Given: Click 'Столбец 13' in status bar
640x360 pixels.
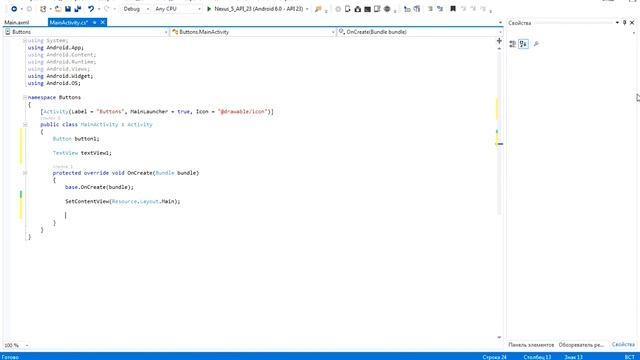Looking at the screenshot, I should tap(537, 357).
